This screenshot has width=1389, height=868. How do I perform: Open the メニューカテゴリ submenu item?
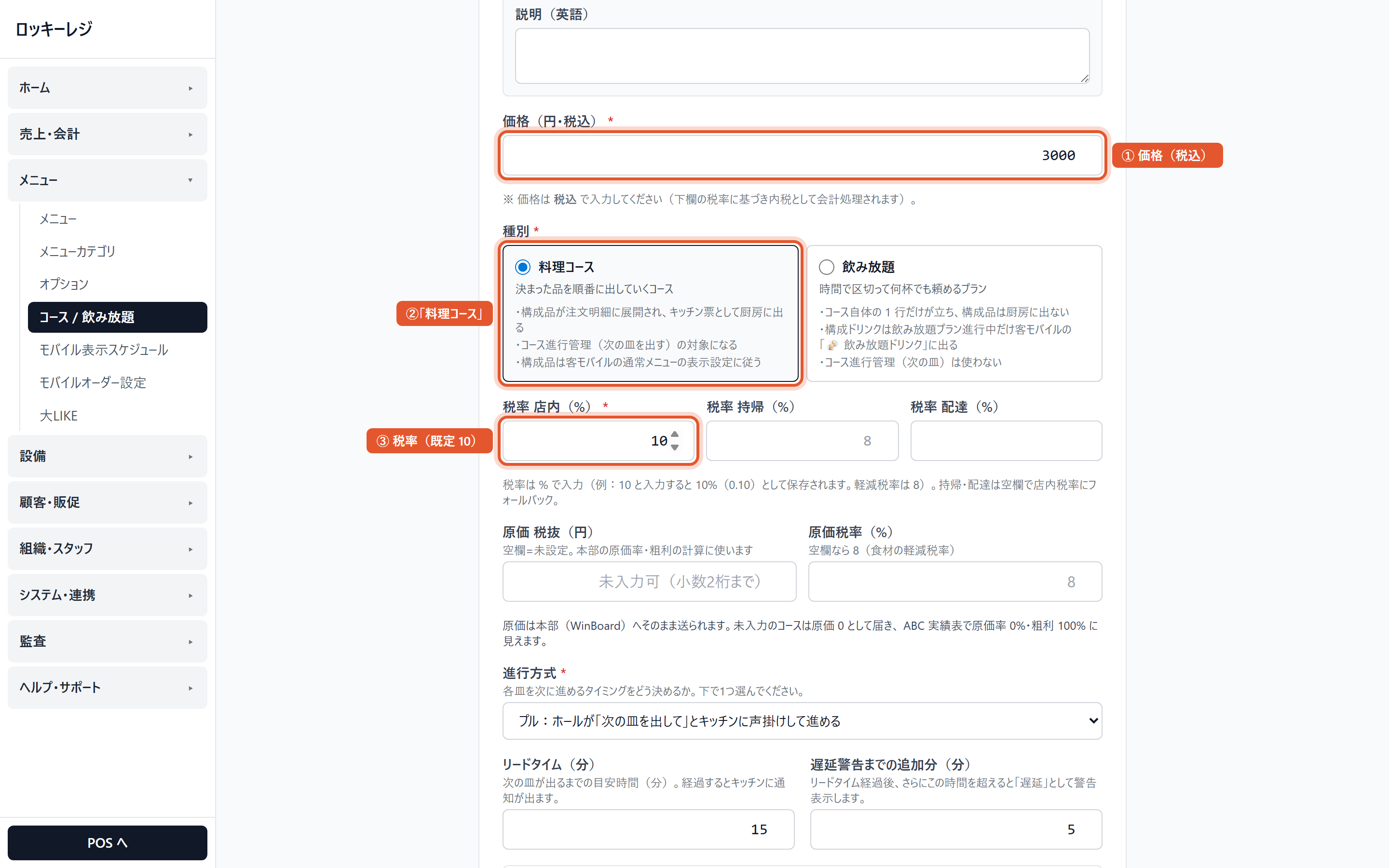[x=117, y=251]
